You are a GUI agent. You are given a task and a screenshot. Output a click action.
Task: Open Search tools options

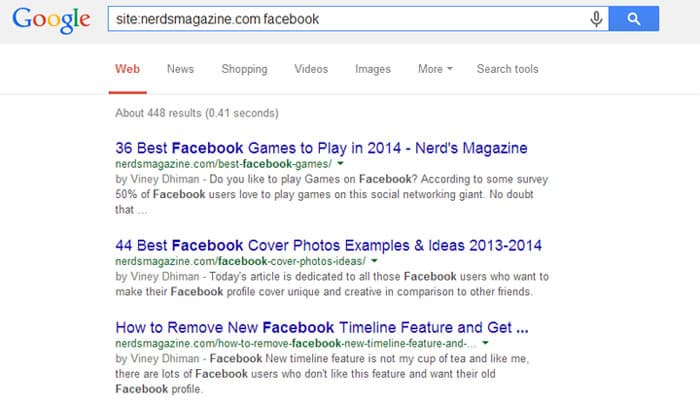click(x=508, y=69)
